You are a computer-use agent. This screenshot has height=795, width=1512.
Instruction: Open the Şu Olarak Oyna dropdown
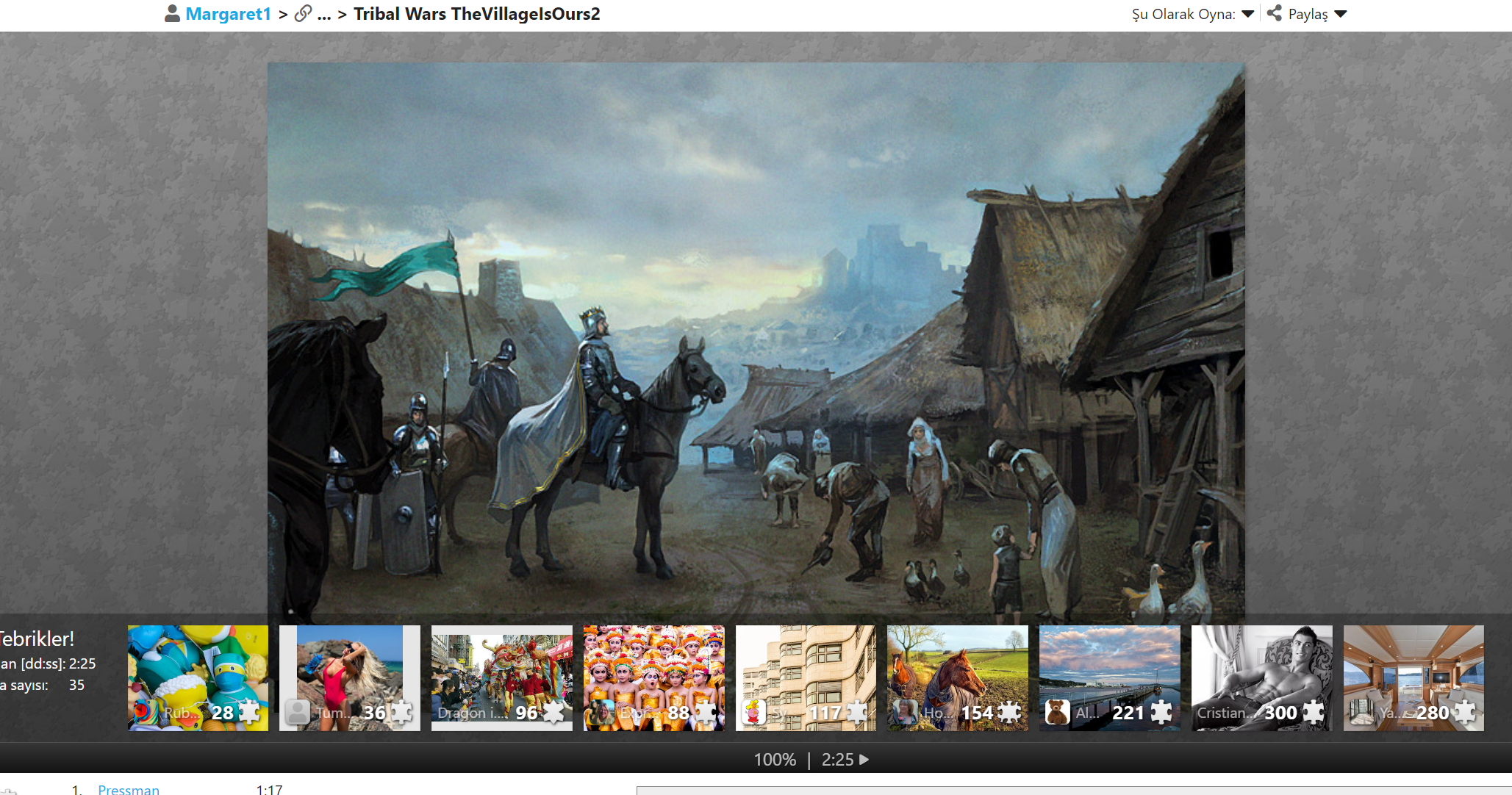click(1192, 14)
